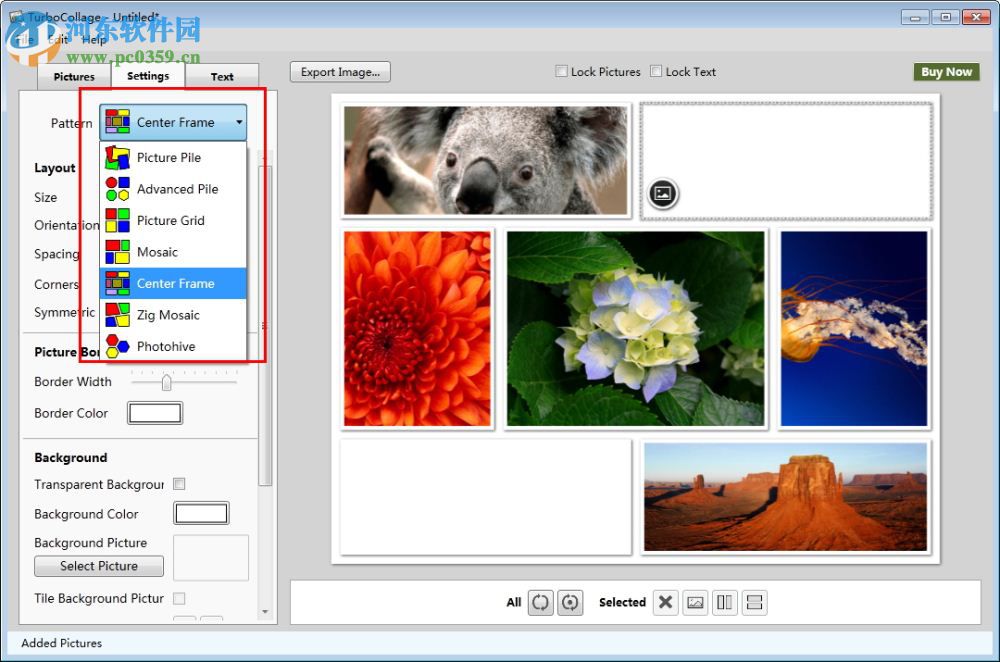Image resolution: width=1000 pixels, height=662 pixels.
Task: Switch to the Pictures tab
Action: [x=74, y=76]
